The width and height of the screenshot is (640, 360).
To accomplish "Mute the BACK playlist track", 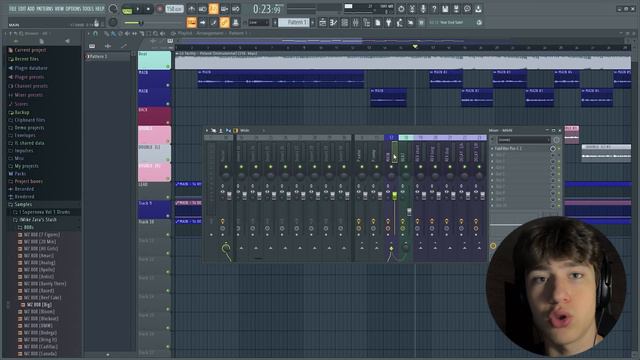I will [168, 122].
